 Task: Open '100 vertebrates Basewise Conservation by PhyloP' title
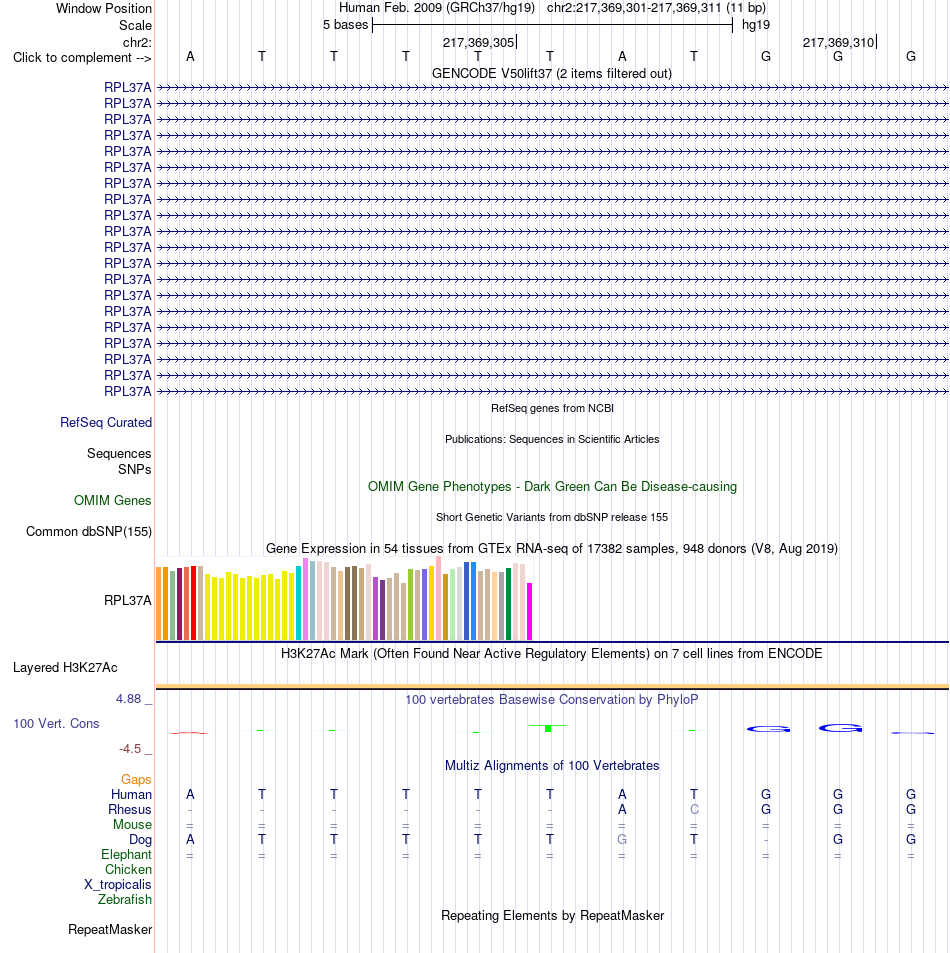(x=552, y=700)
